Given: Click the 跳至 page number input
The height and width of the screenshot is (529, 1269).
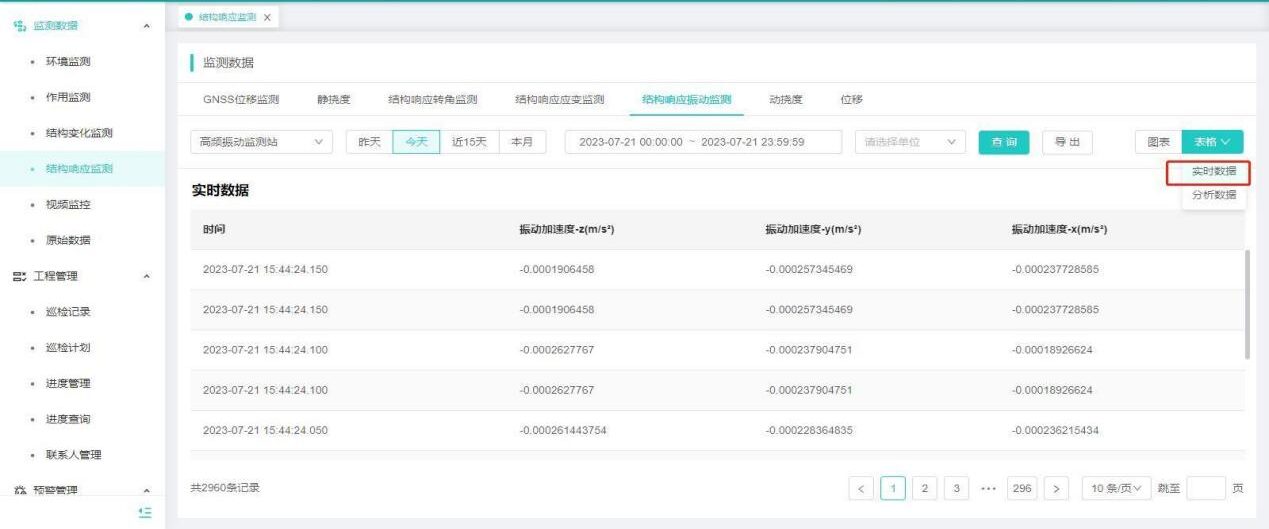Looking at the screenshot, I should click(x=1205, y=487).
